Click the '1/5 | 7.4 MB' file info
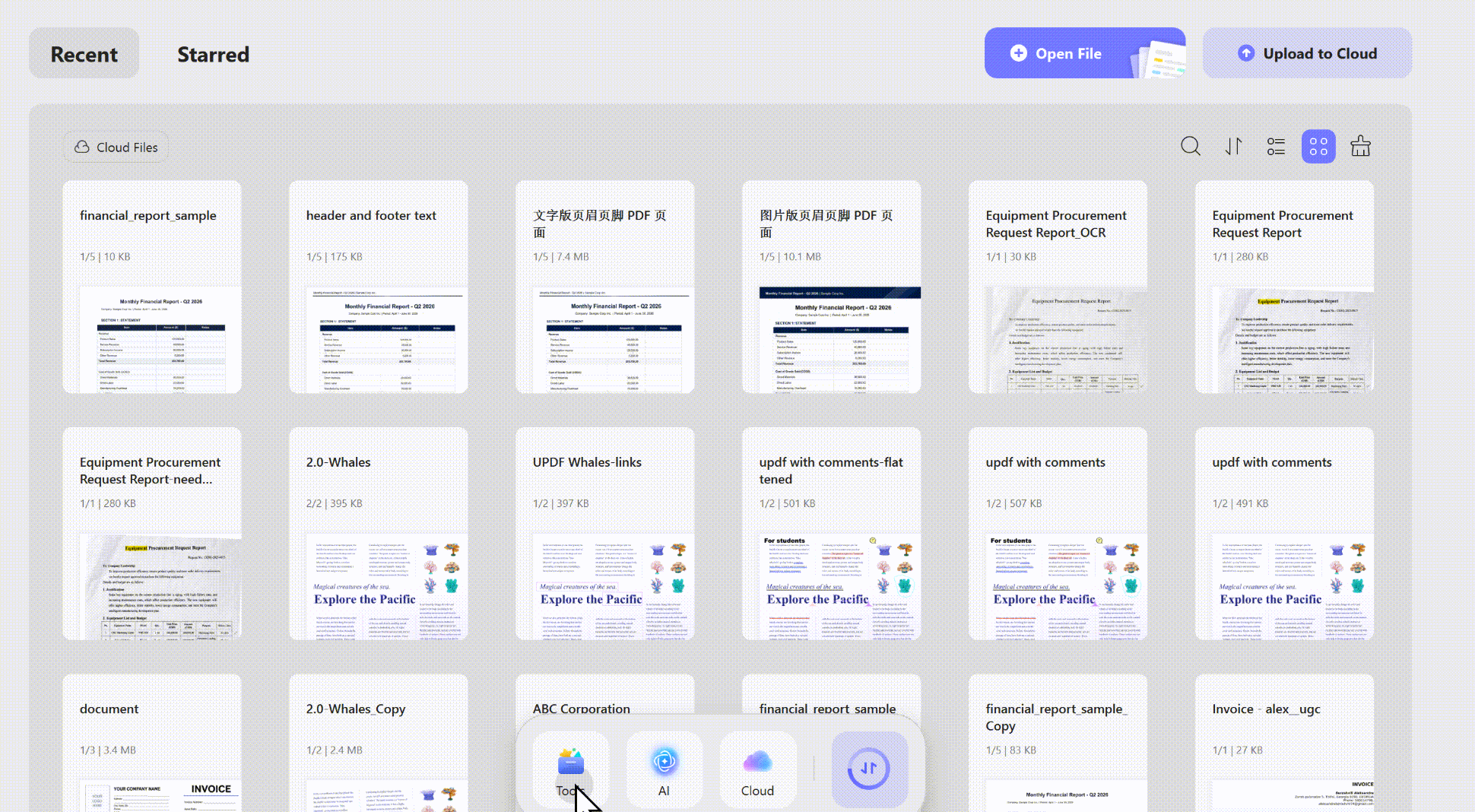Viewport: 1475px width, 812px height. tap(561, 257)
